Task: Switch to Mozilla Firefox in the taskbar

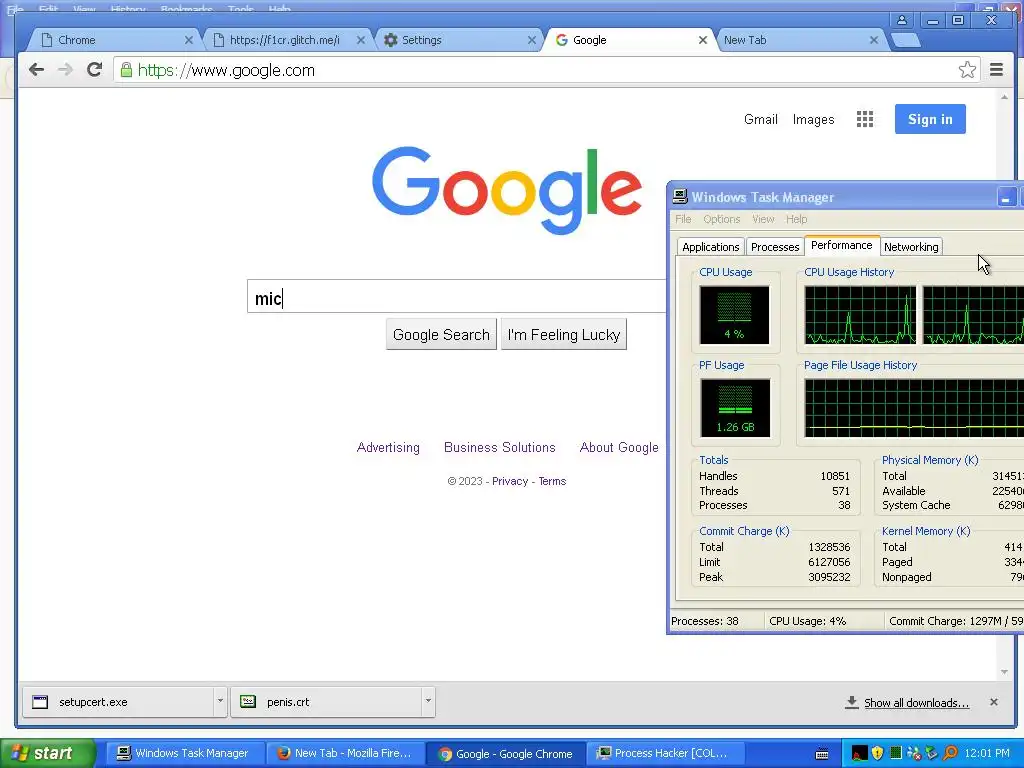Action: (x=345, y=753)
